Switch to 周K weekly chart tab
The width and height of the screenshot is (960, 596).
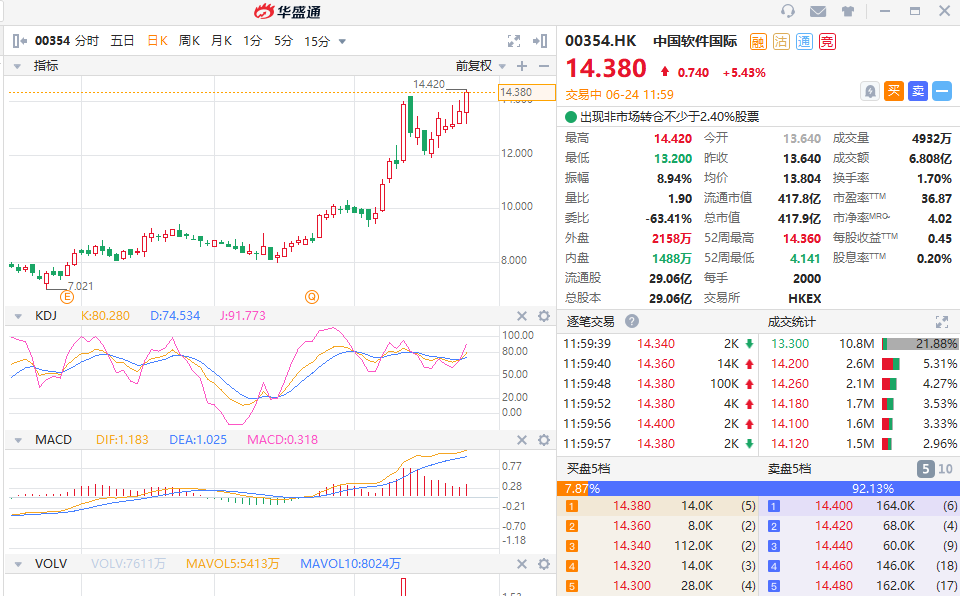click(x=189, y=41)
